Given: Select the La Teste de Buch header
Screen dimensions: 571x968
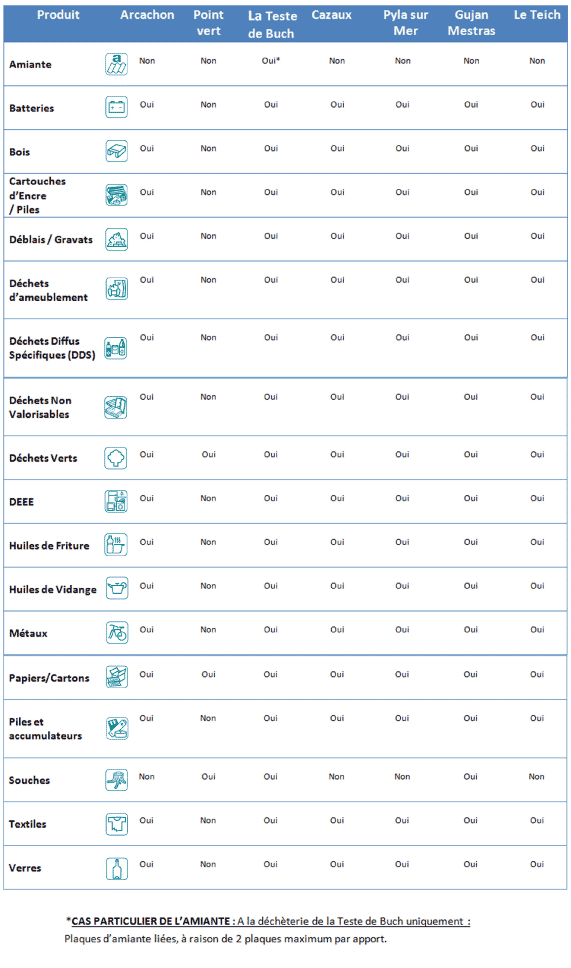Looking at the screenshot, I should pos(272,25).
